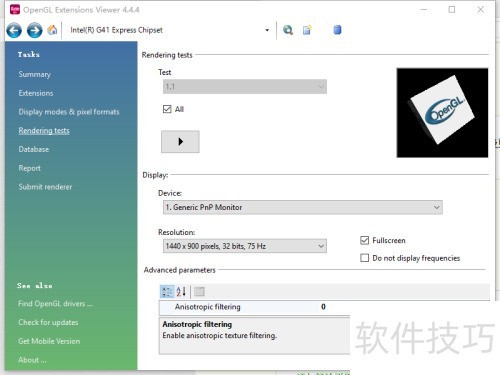Open the renderer dropdown for Intel(R) G41 Express Chipset
Viewport: 500px width, 375px height.
[267, 30]
